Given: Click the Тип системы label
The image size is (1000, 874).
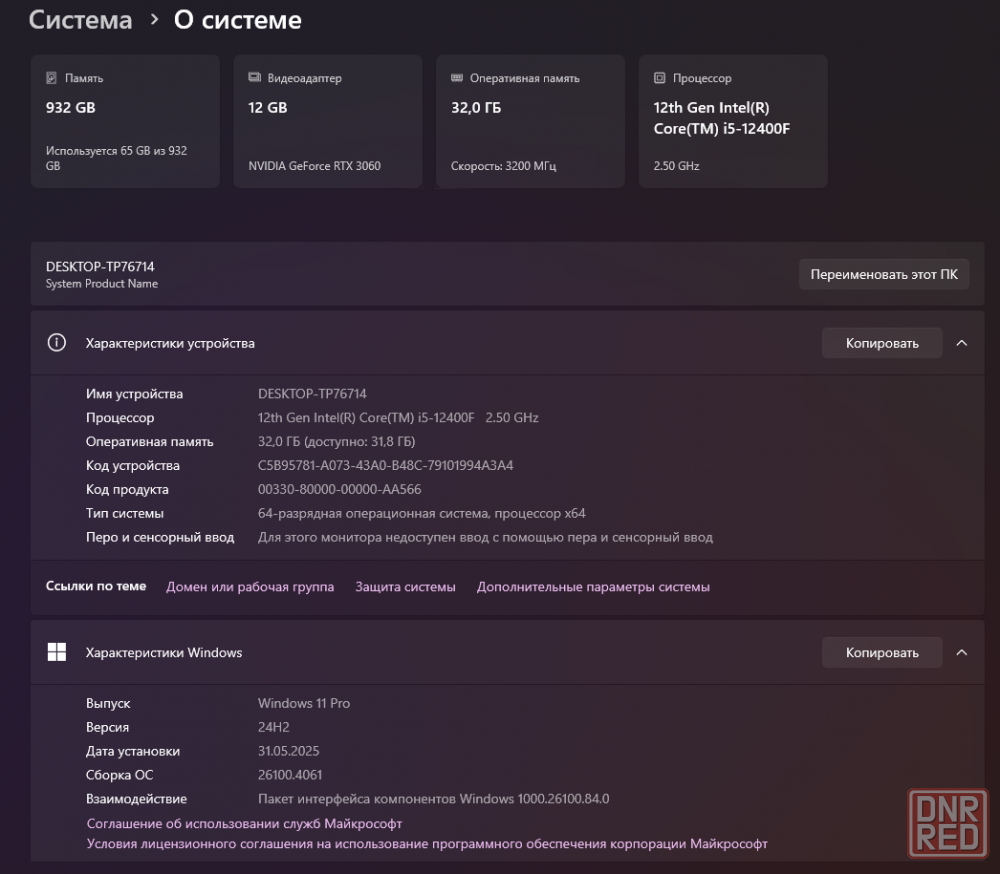Looking at the screenshot, I should [124, 514].
